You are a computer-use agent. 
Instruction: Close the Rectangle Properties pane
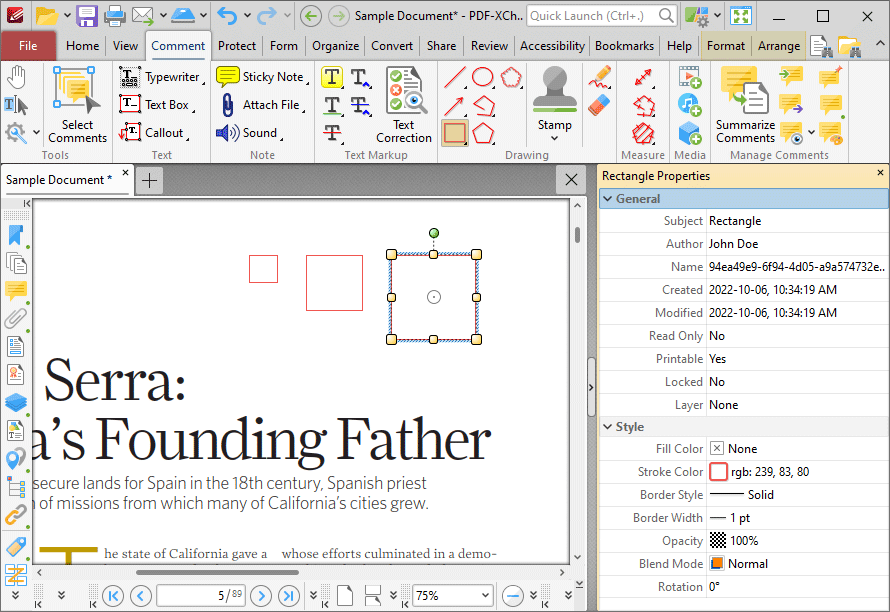click(x=880, y=172)
